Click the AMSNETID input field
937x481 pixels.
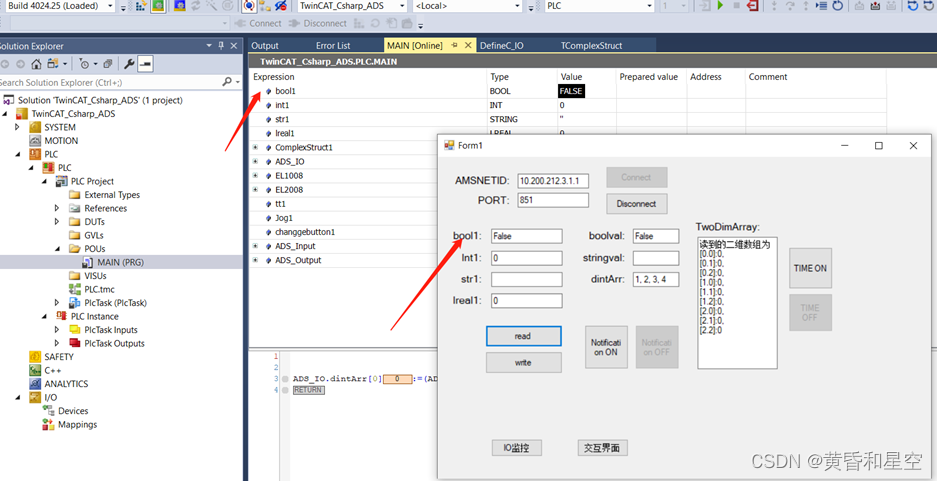[x=553, y=180]
